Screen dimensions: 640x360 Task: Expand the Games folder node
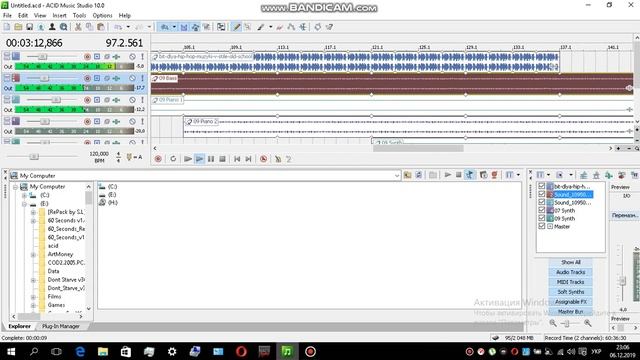coord(33,305)
